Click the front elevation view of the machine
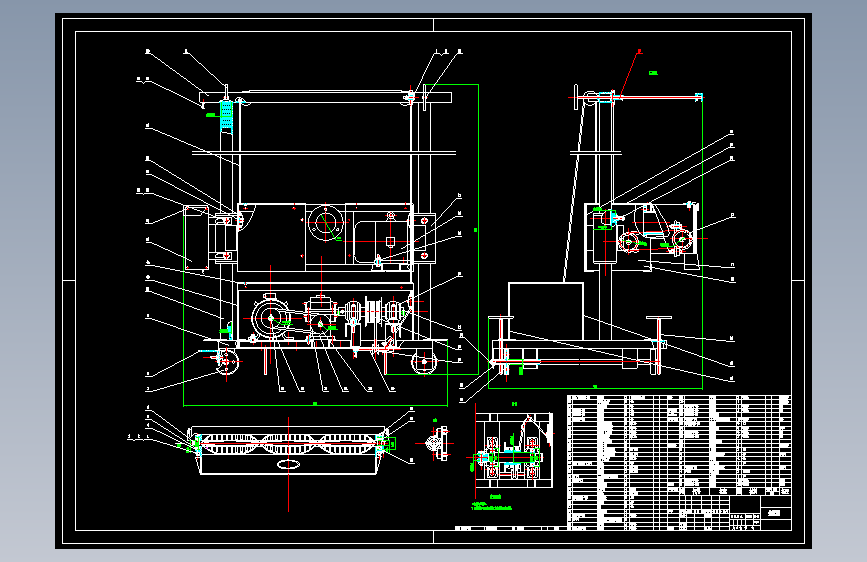The width and height of the screenshot is (867, 562). click(325, 232)
